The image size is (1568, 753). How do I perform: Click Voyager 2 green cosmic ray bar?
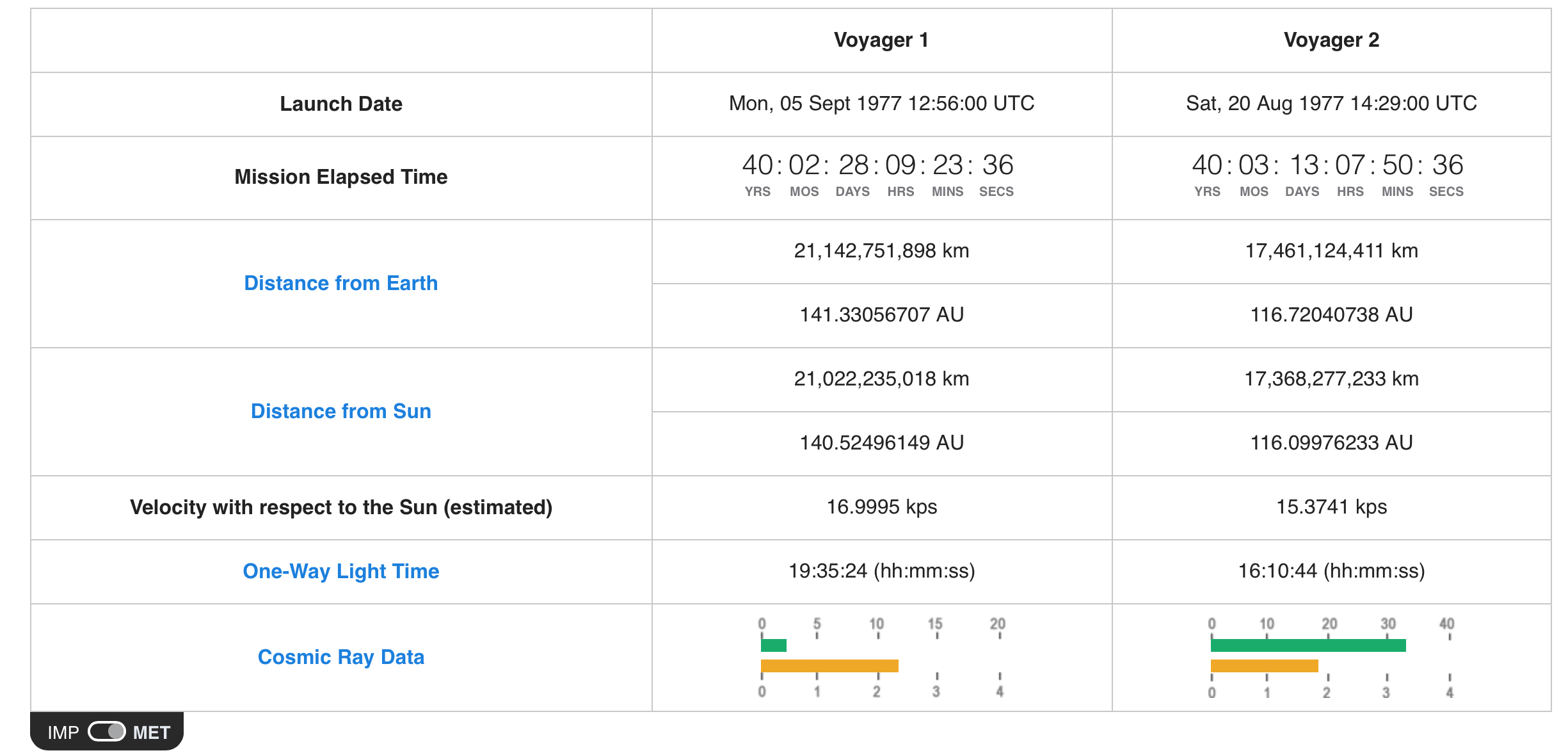tap(1308, 645)
